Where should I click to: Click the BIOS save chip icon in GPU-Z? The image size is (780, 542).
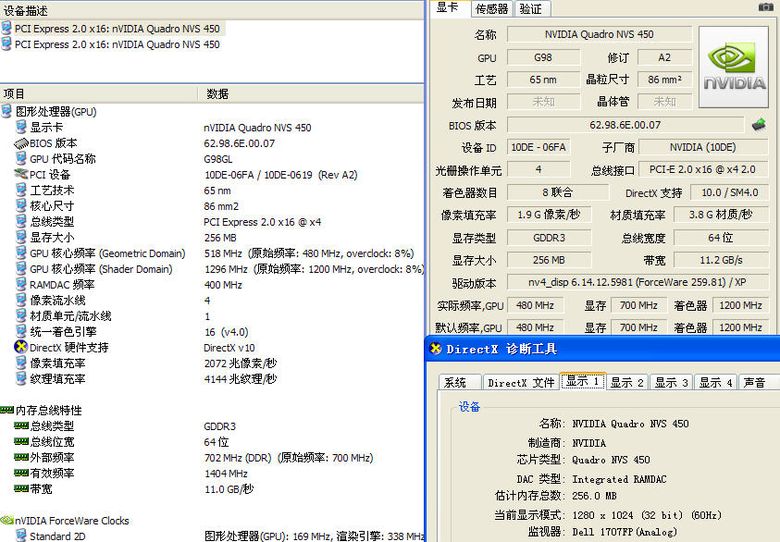(759, 124)
